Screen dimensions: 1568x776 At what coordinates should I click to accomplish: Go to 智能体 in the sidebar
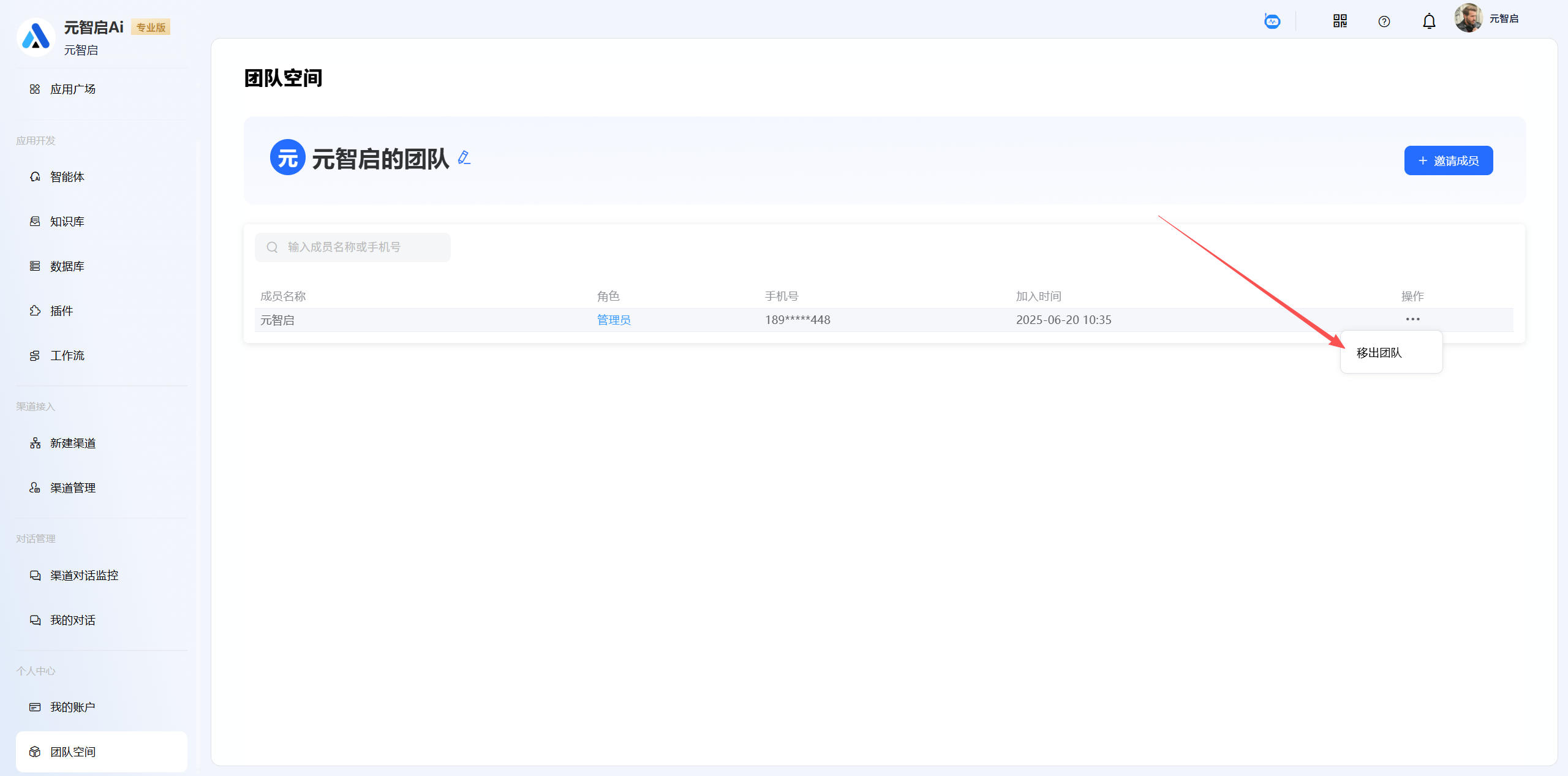coord(67,177)
